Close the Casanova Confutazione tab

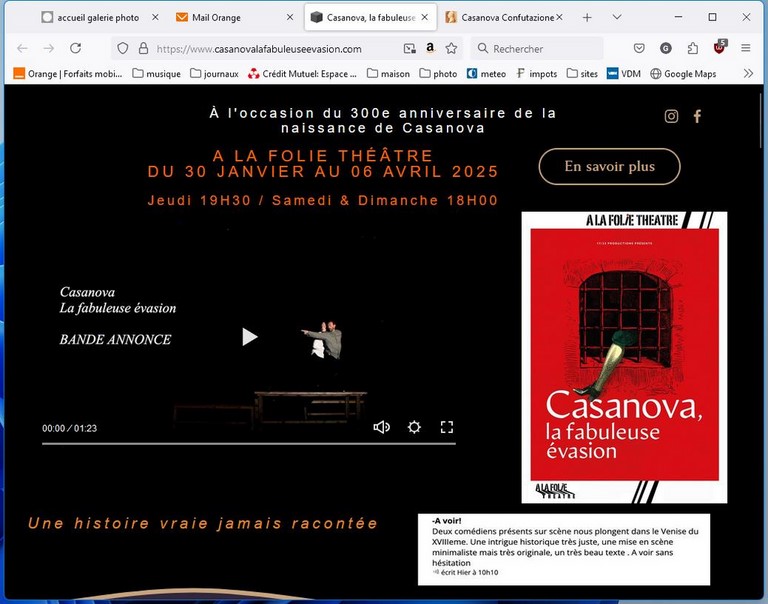click(x=559, y=17)
